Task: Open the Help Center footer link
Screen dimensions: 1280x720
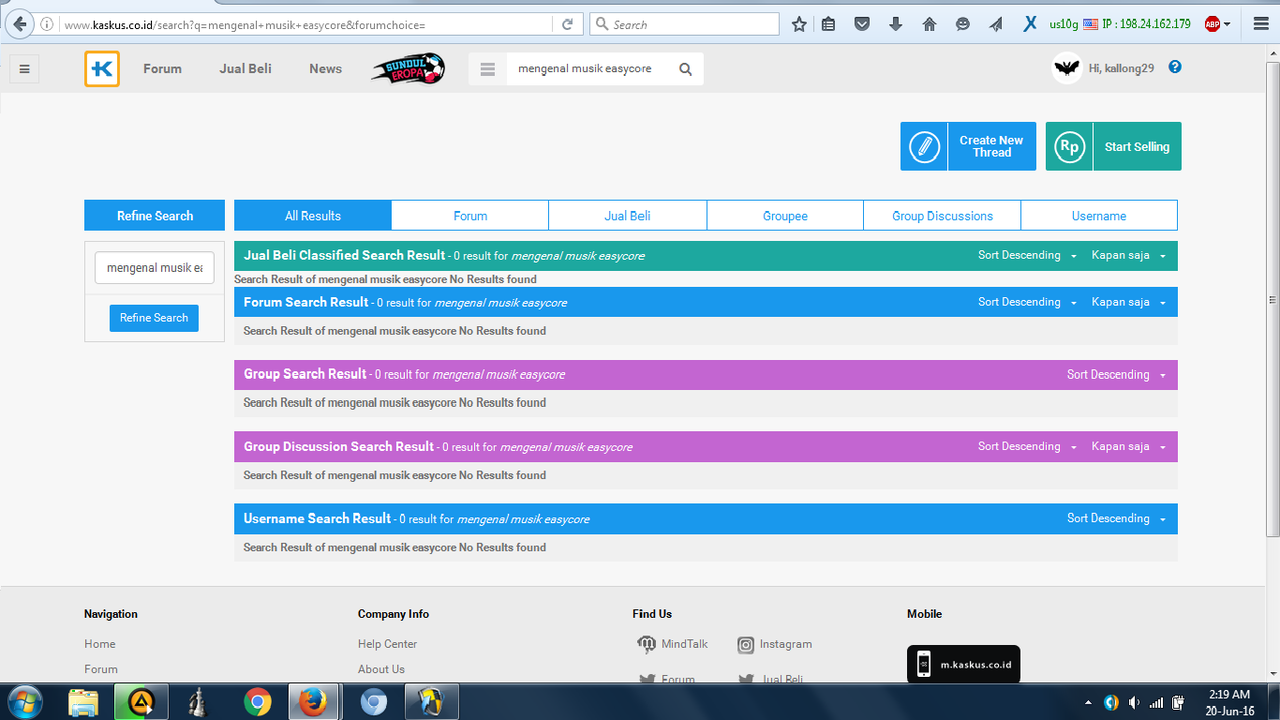Action: pyautogui.click(x=387, y=644)
